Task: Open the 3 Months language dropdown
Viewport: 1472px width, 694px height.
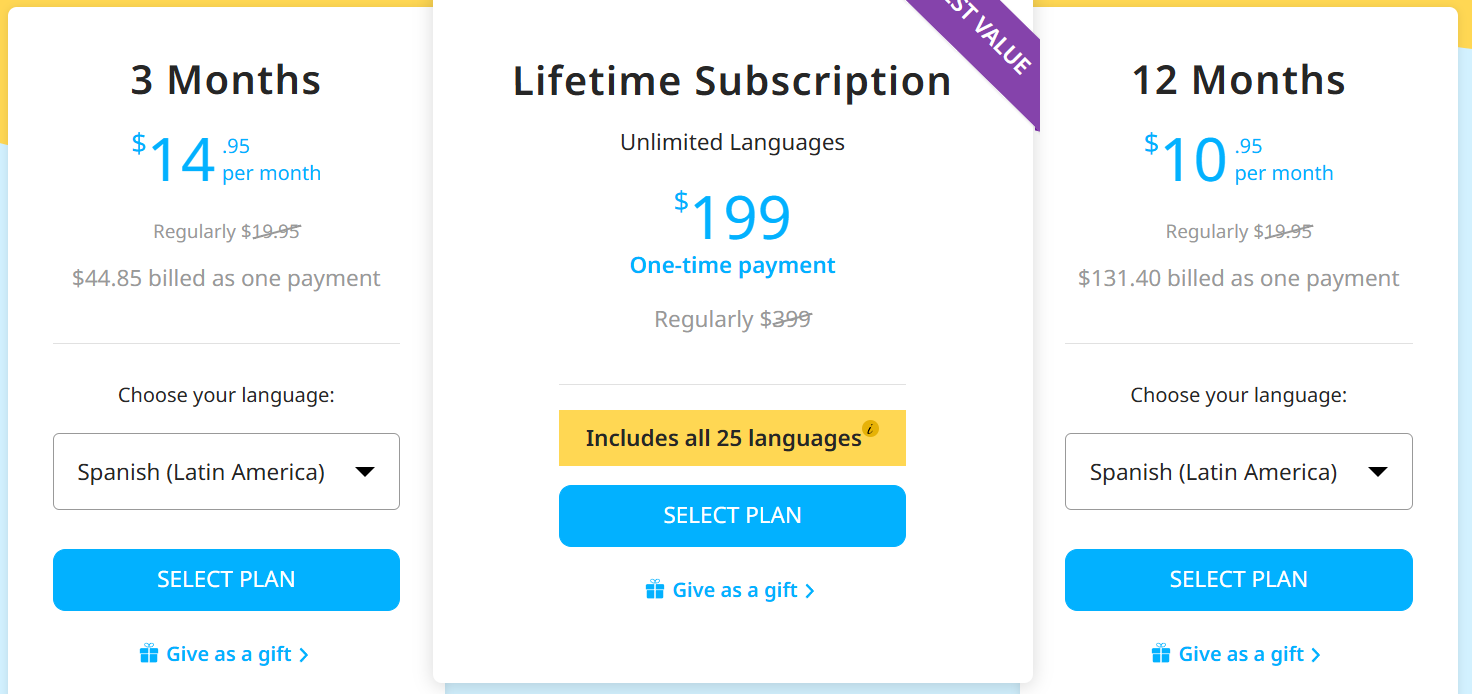Action: [x=226, y=472]
